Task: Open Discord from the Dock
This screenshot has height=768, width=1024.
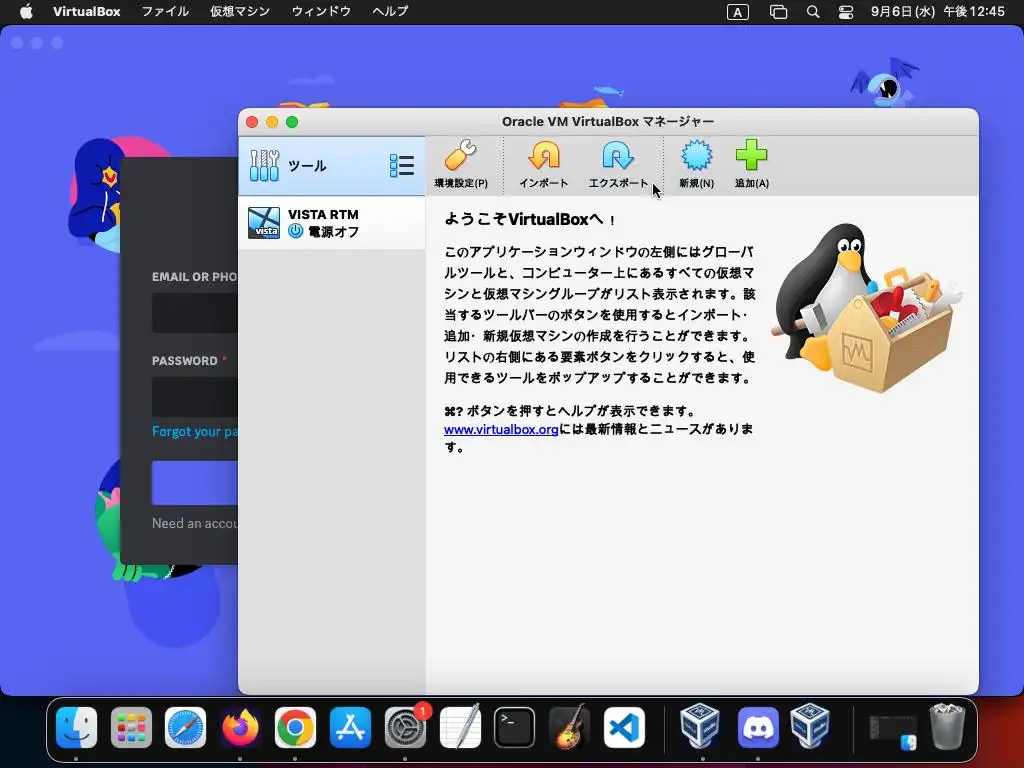Action: coord(758,728)
